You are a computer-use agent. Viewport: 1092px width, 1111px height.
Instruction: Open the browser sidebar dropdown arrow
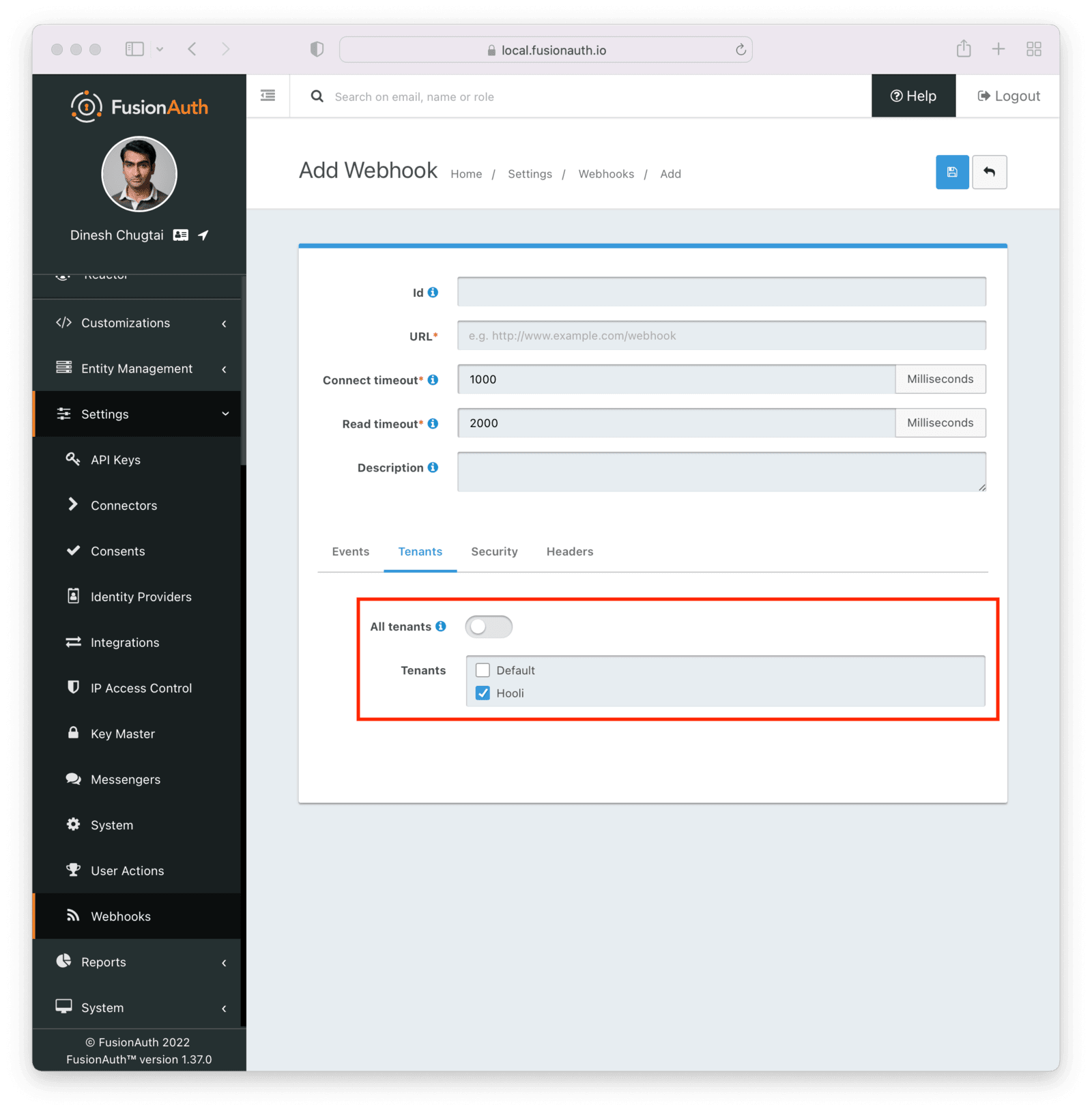160,49
